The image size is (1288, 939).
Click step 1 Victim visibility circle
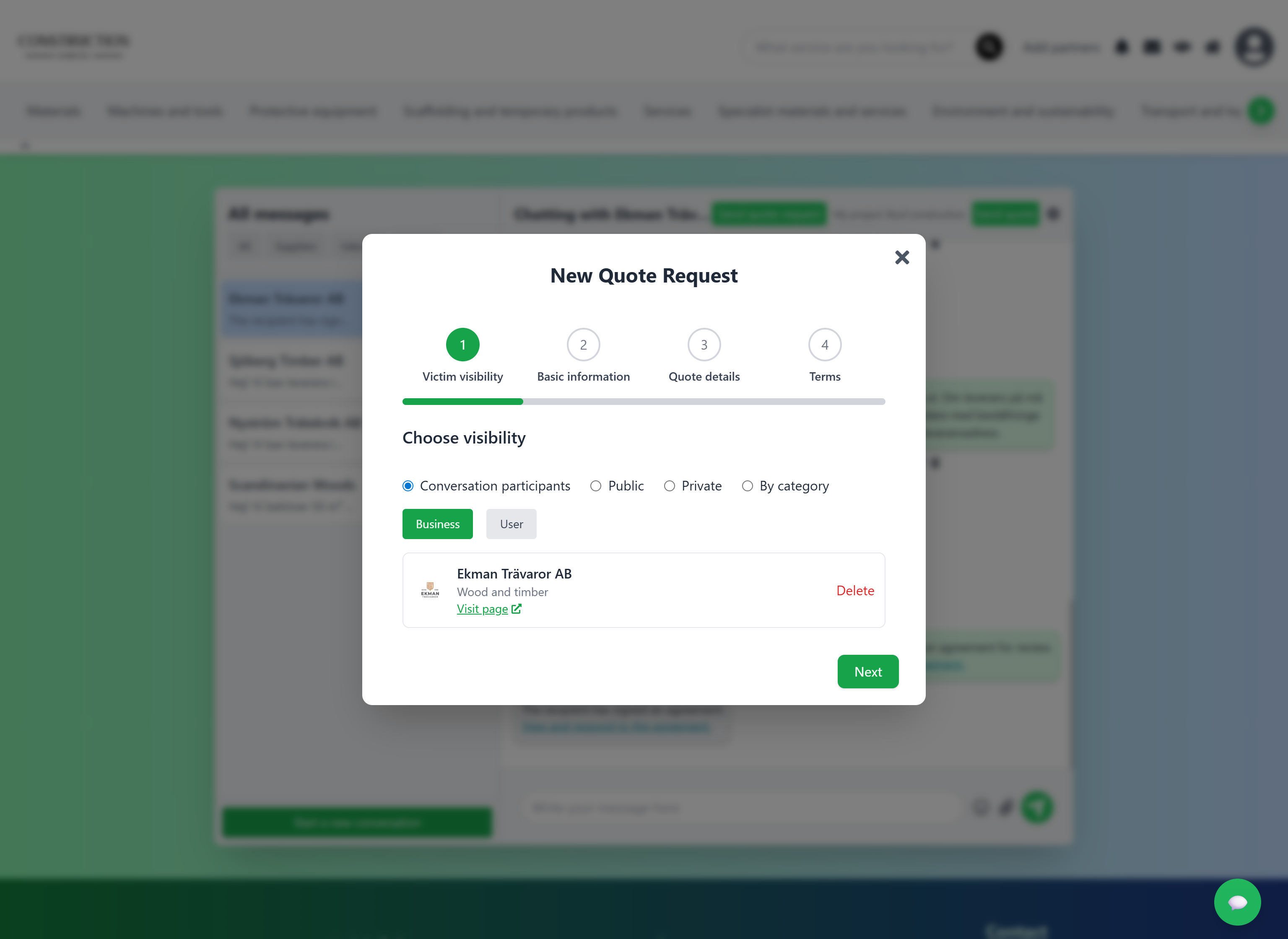tap(462, 345)
